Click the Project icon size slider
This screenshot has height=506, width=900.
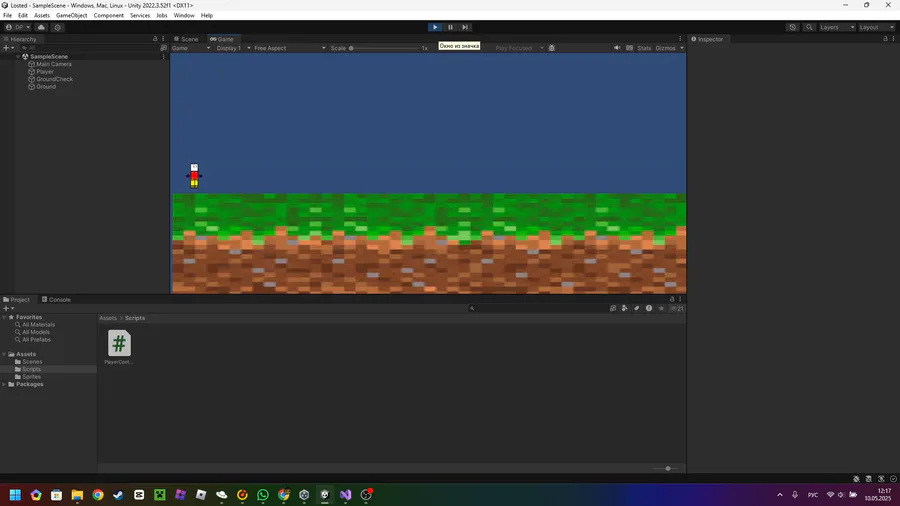(667, 469)
